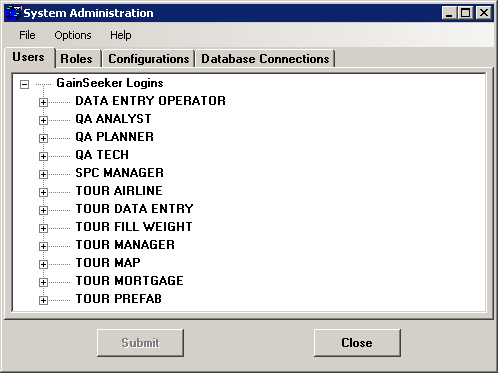Expand the SPC MANAGER node
Screen dimensions: 498x373
[x=43, y=174]
